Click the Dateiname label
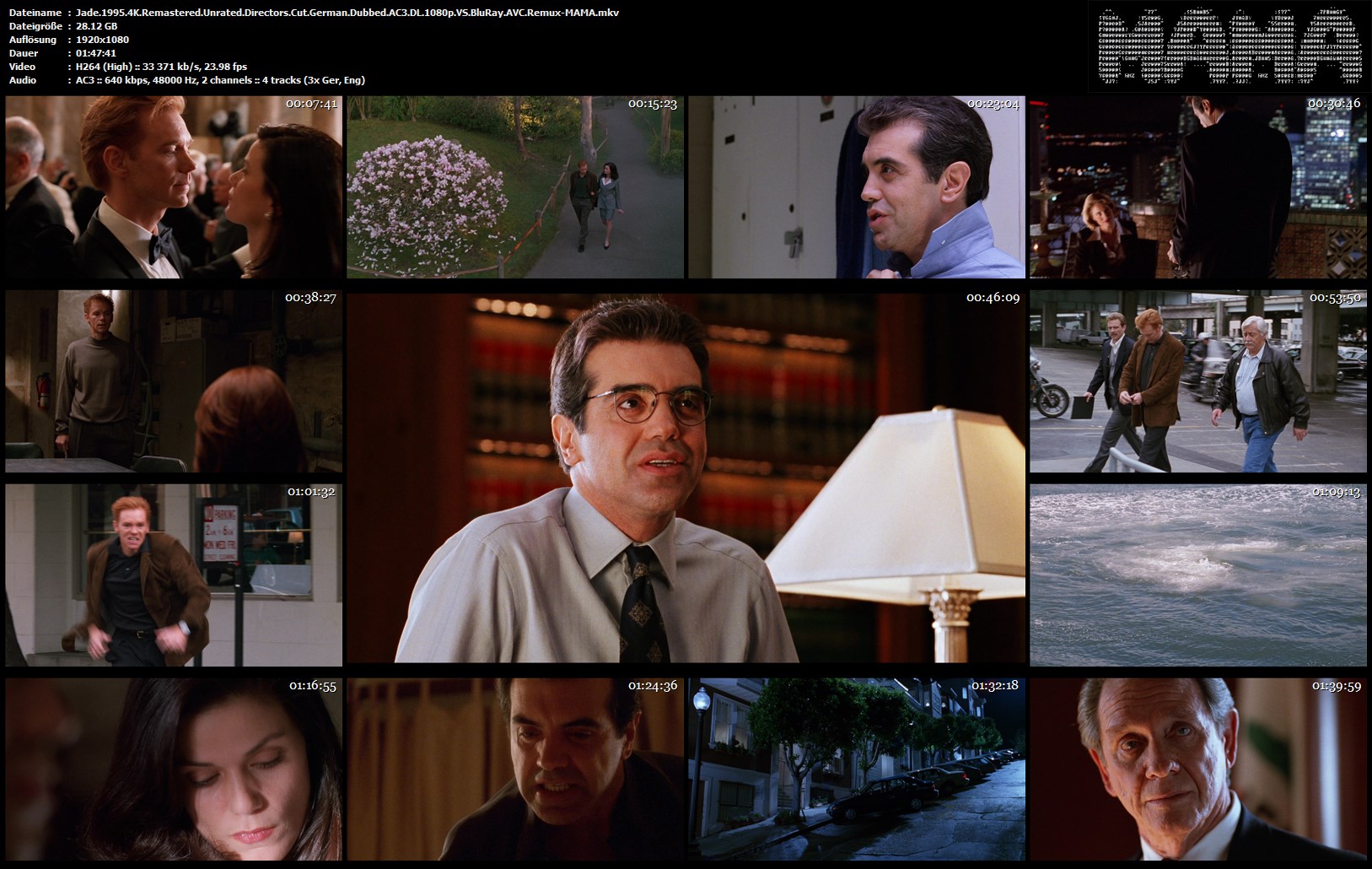The image size is (1372, 869). click(35, 13)
